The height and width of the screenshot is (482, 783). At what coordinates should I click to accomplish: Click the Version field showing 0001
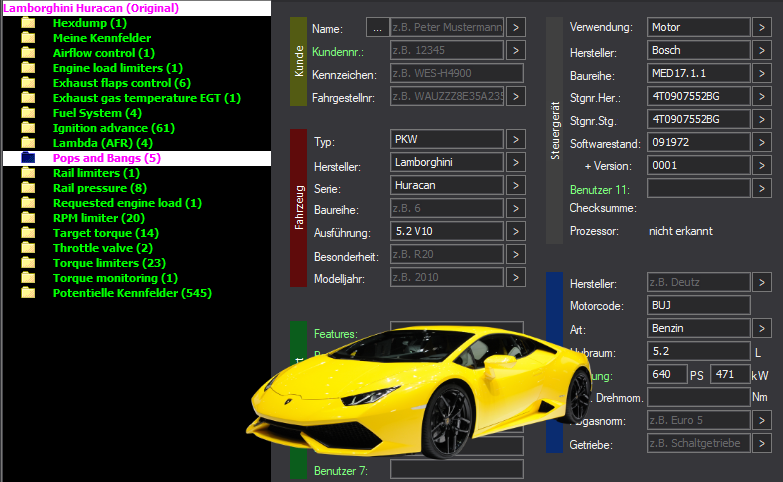(x=699, y=165)
